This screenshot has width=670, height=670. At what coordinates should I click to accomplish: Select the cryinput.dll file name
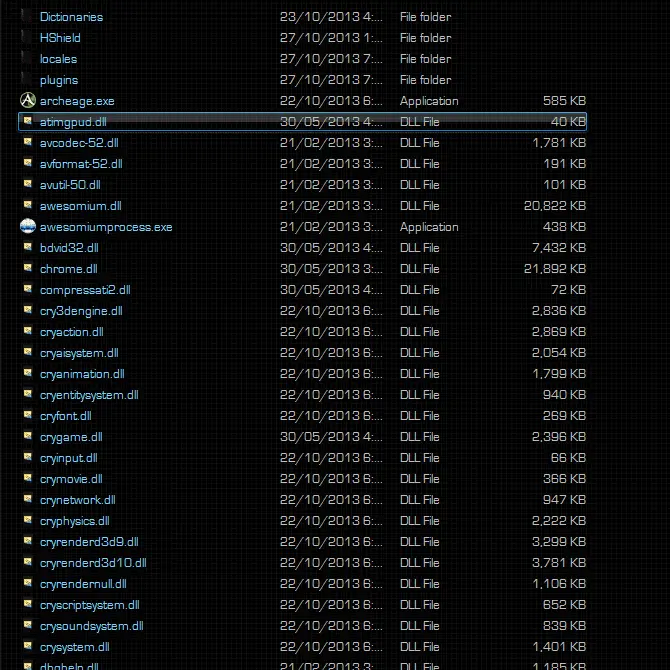point(69,458)
